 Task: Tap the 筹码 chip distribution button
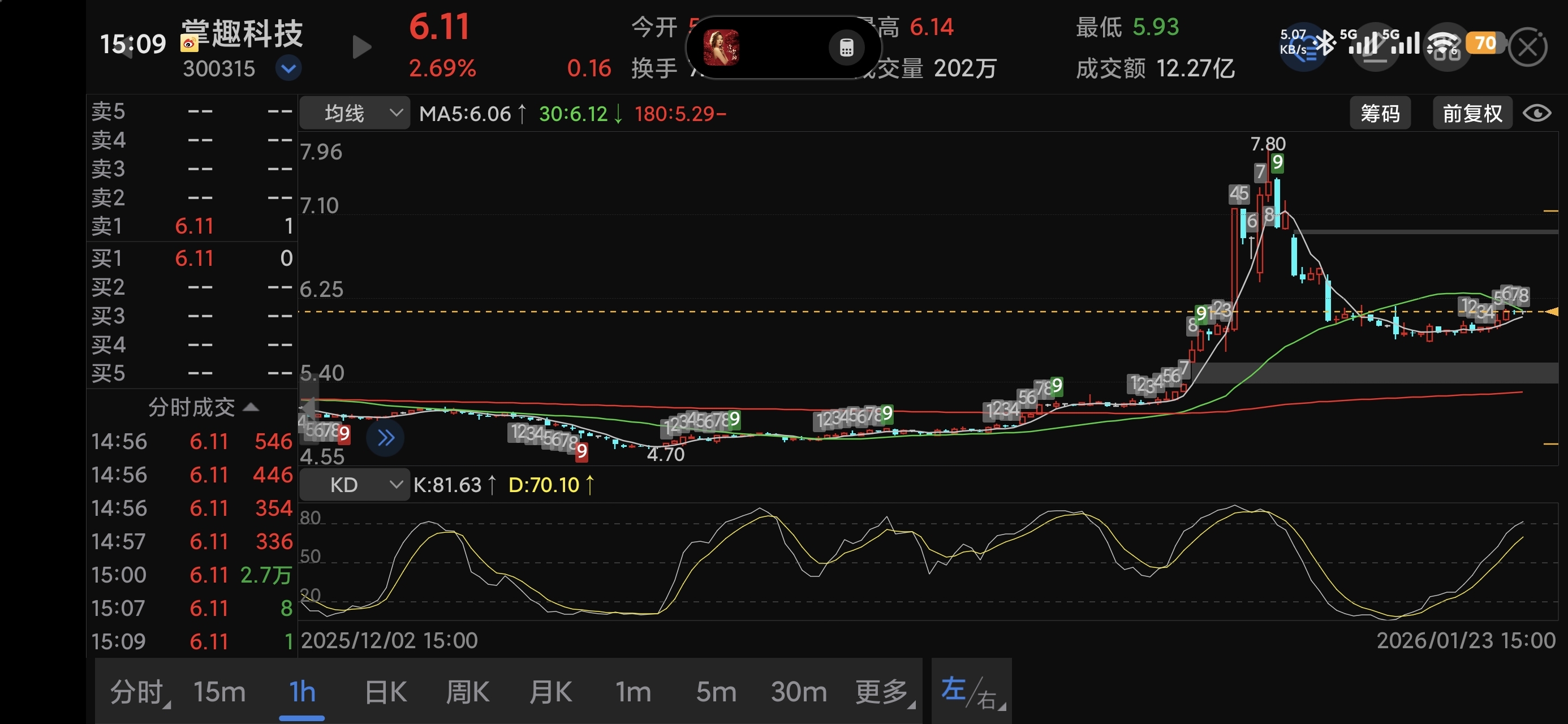(x=1380, y=113)
